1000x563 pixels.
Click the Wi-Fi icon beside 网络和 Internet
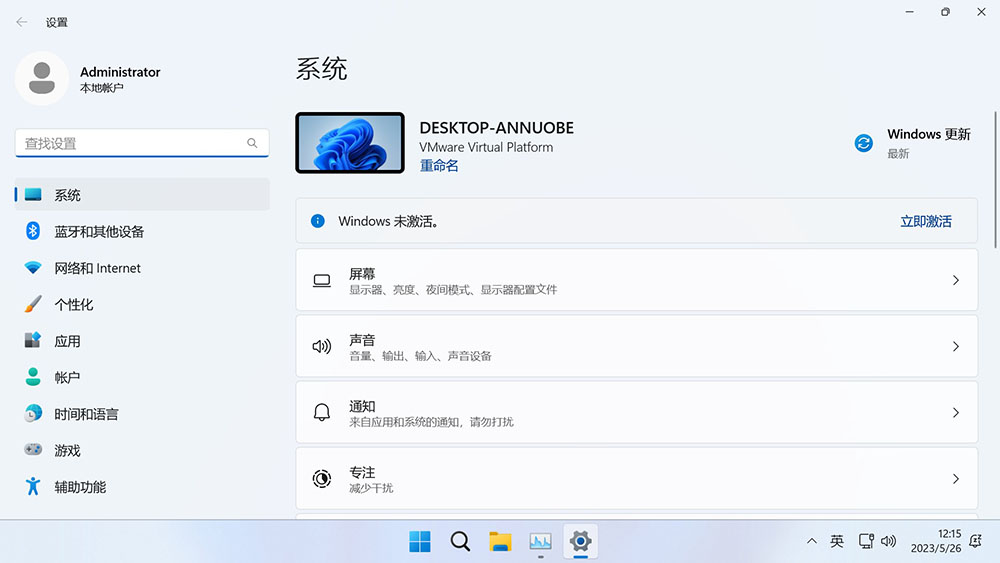[33, 268]
